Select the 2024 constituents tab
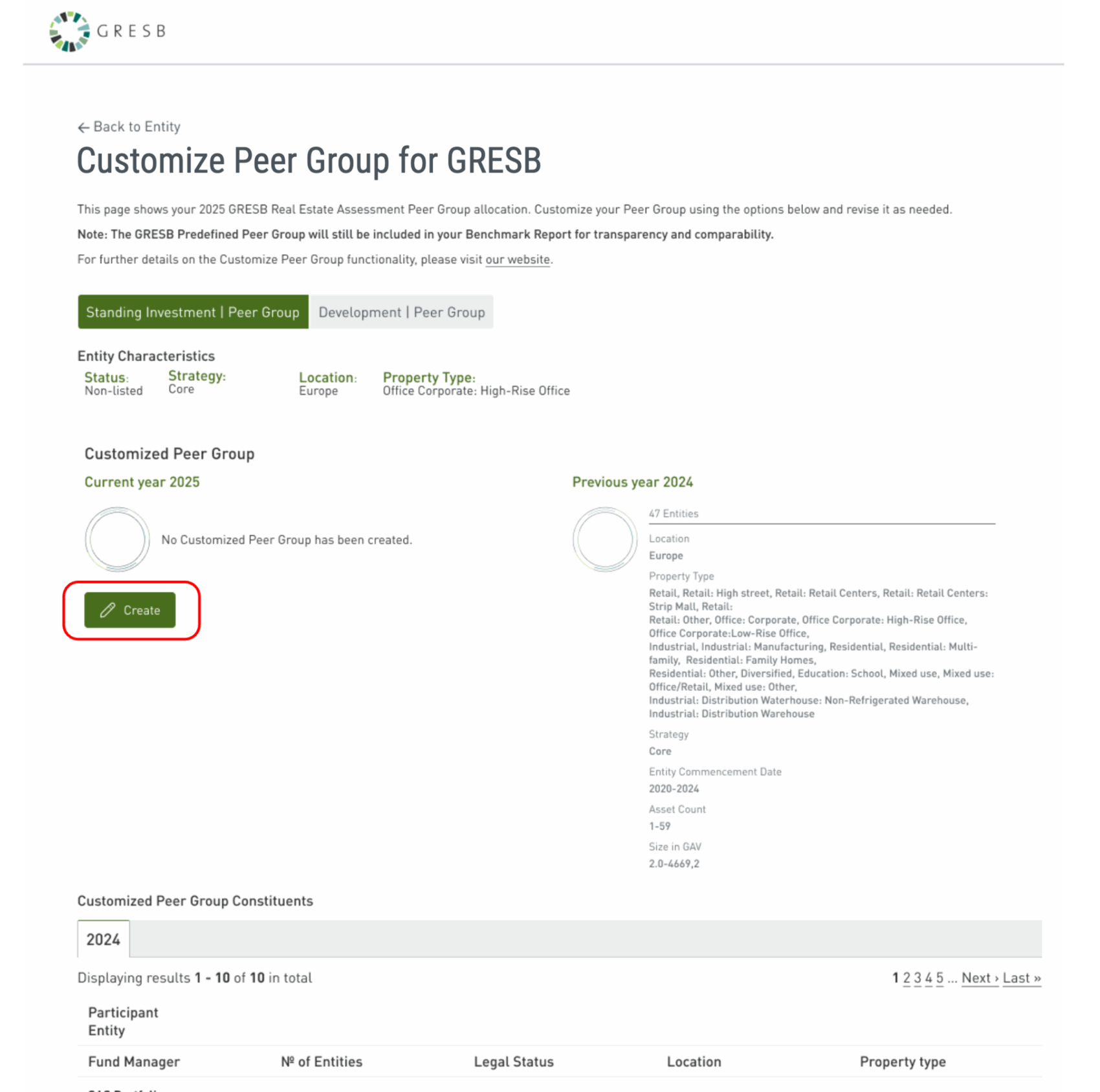 [x=104, y=939]
